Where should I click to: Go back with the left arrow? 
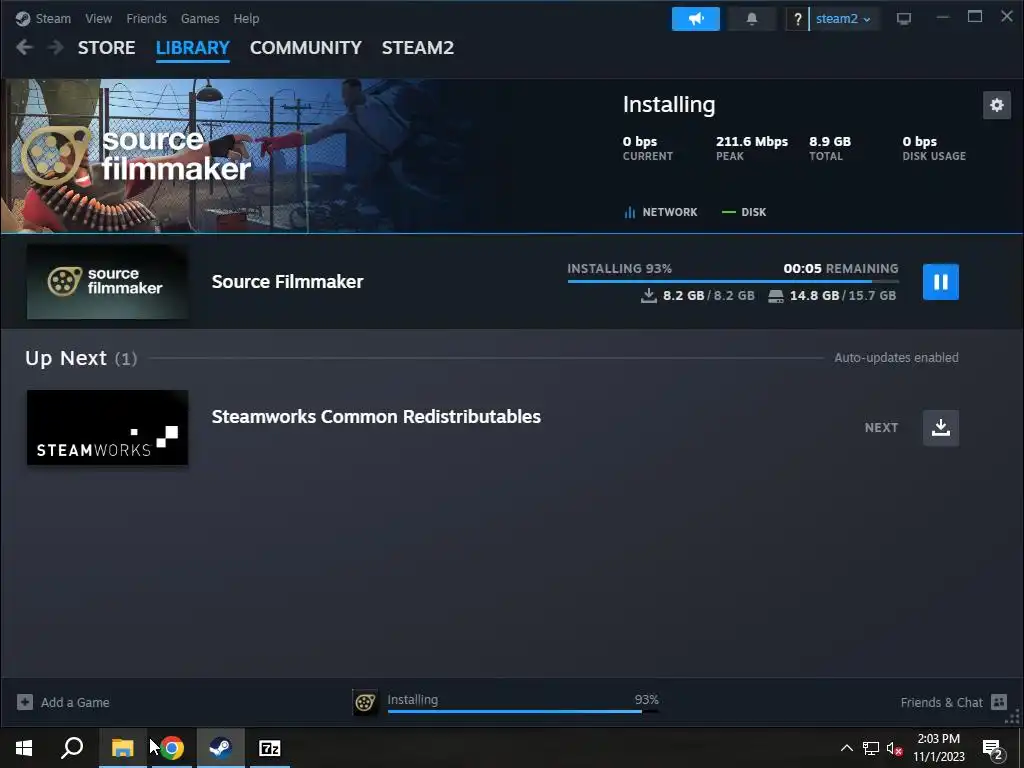coord(24,47)
